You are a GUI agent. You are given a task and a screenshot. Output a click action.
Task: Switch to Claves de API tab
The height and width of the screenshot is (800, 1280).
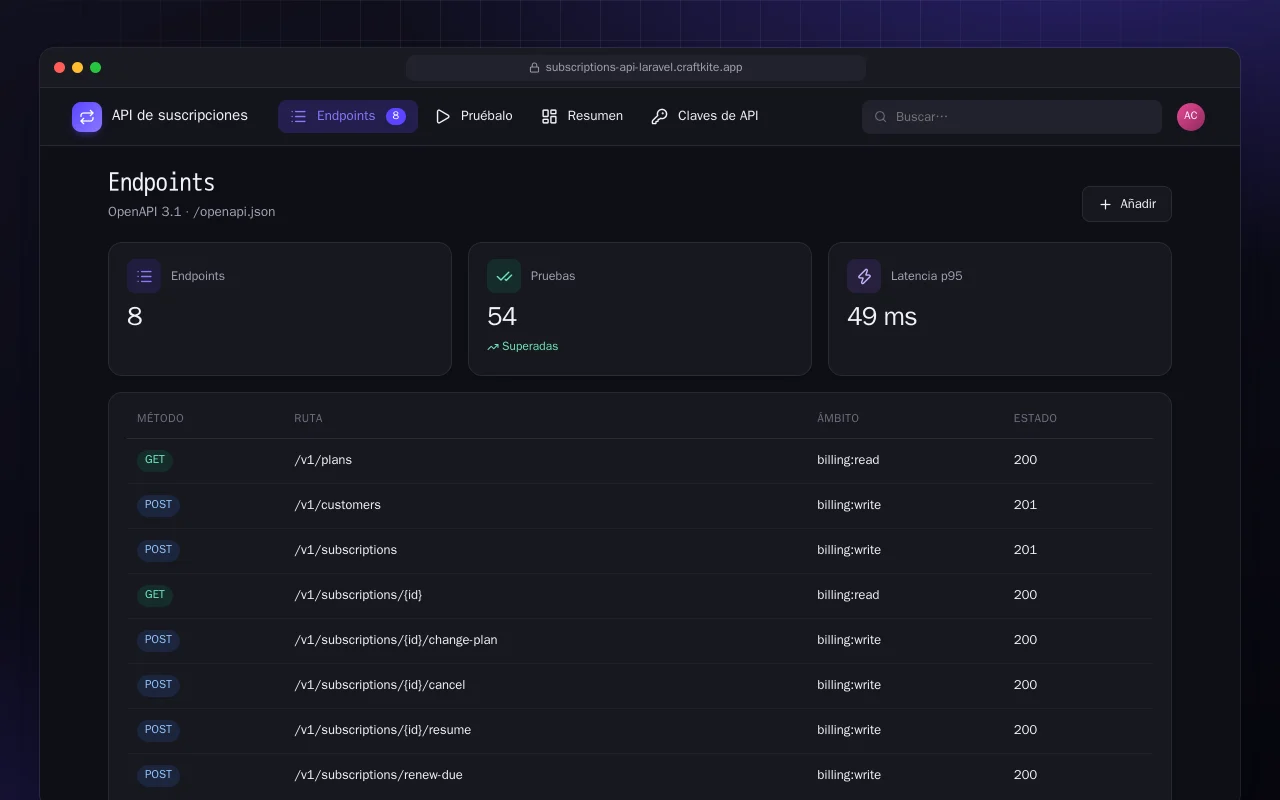(705, 117)
